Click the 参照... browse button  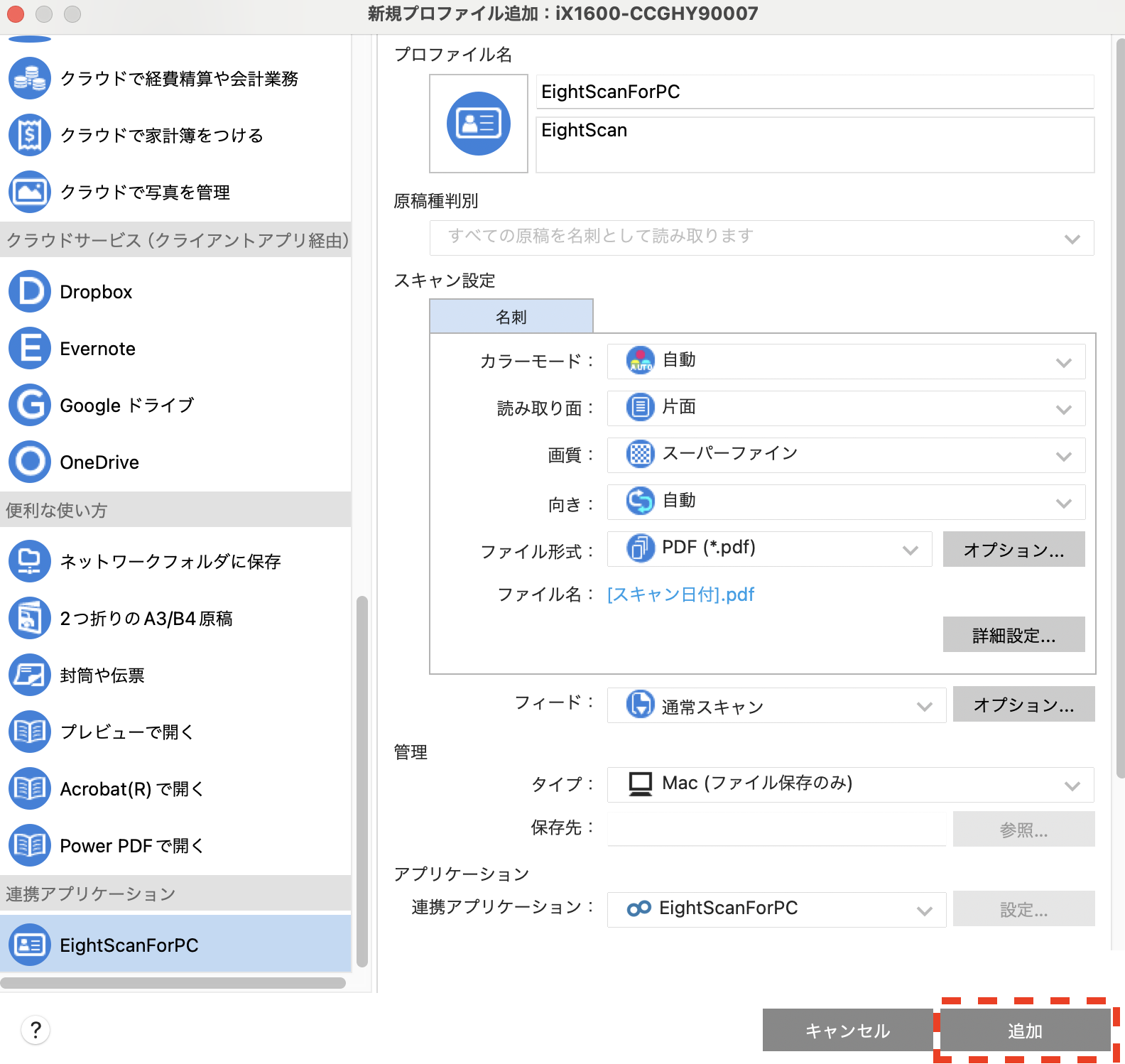point(1023,829)
